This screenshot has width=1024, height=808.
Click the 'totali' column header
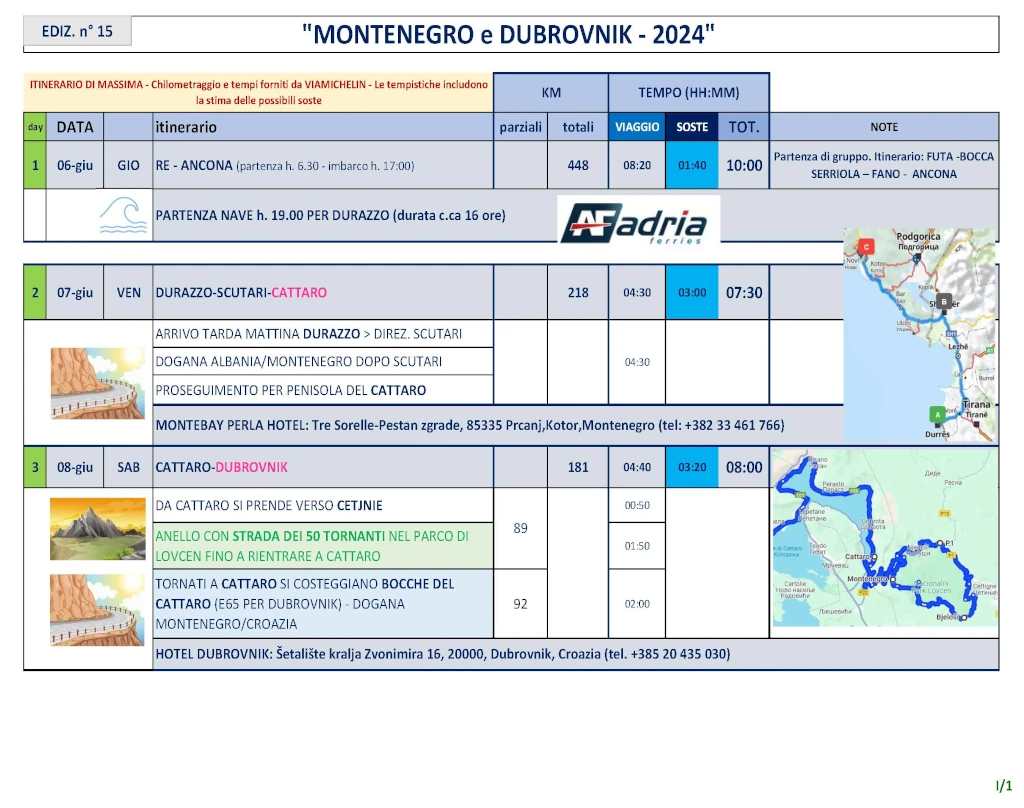click(578, 127)
